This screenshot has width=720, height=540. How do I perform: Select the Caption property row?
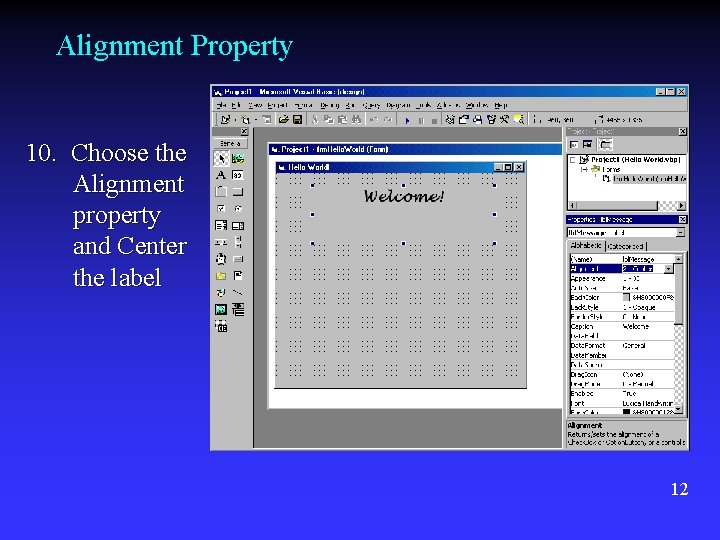tap(622, 326)
